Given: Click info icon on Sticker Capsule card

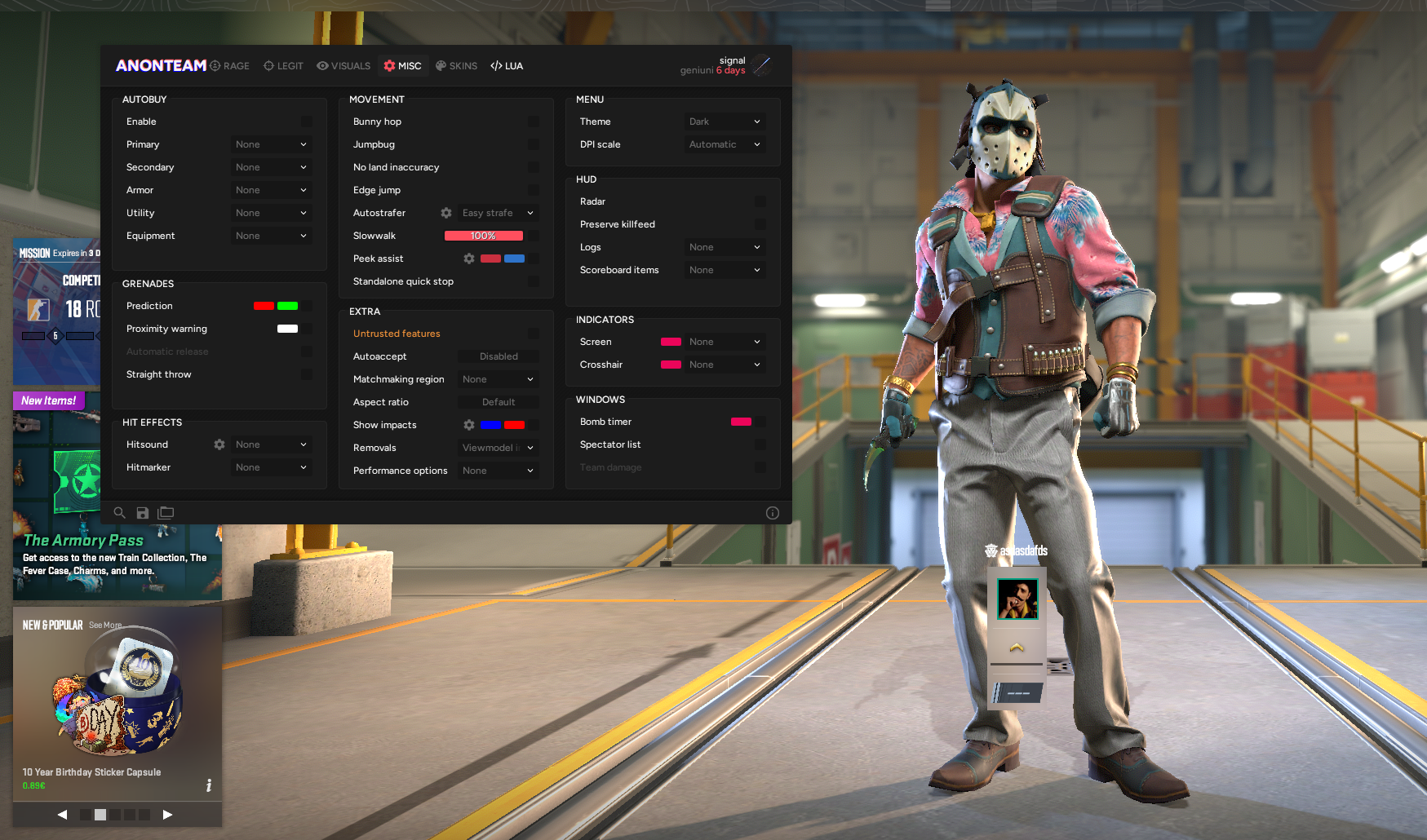Looking at the screenshot, I should [x=209, y=785].
